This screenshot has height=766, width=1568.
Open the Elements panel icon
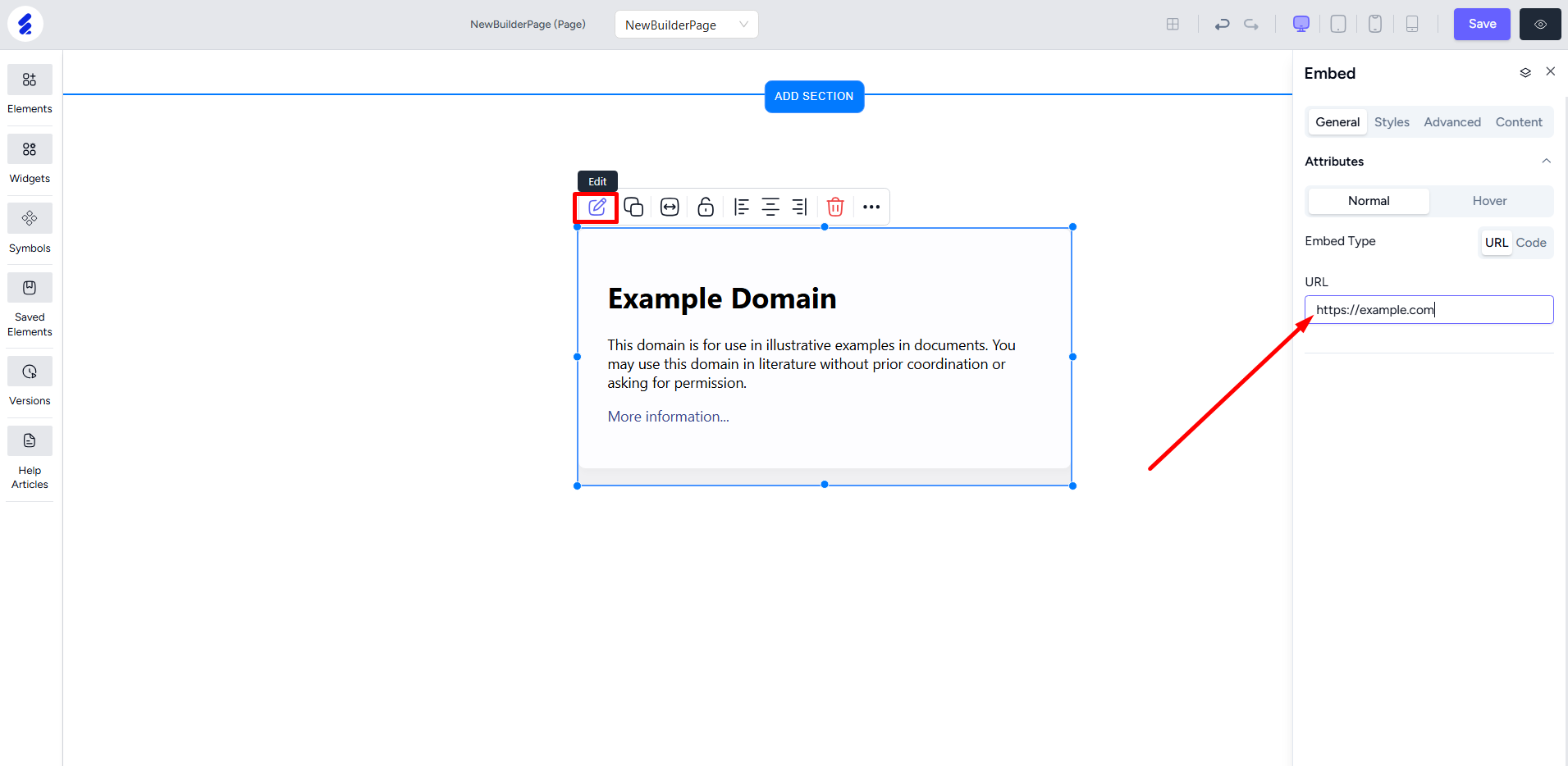coord(30,80)
